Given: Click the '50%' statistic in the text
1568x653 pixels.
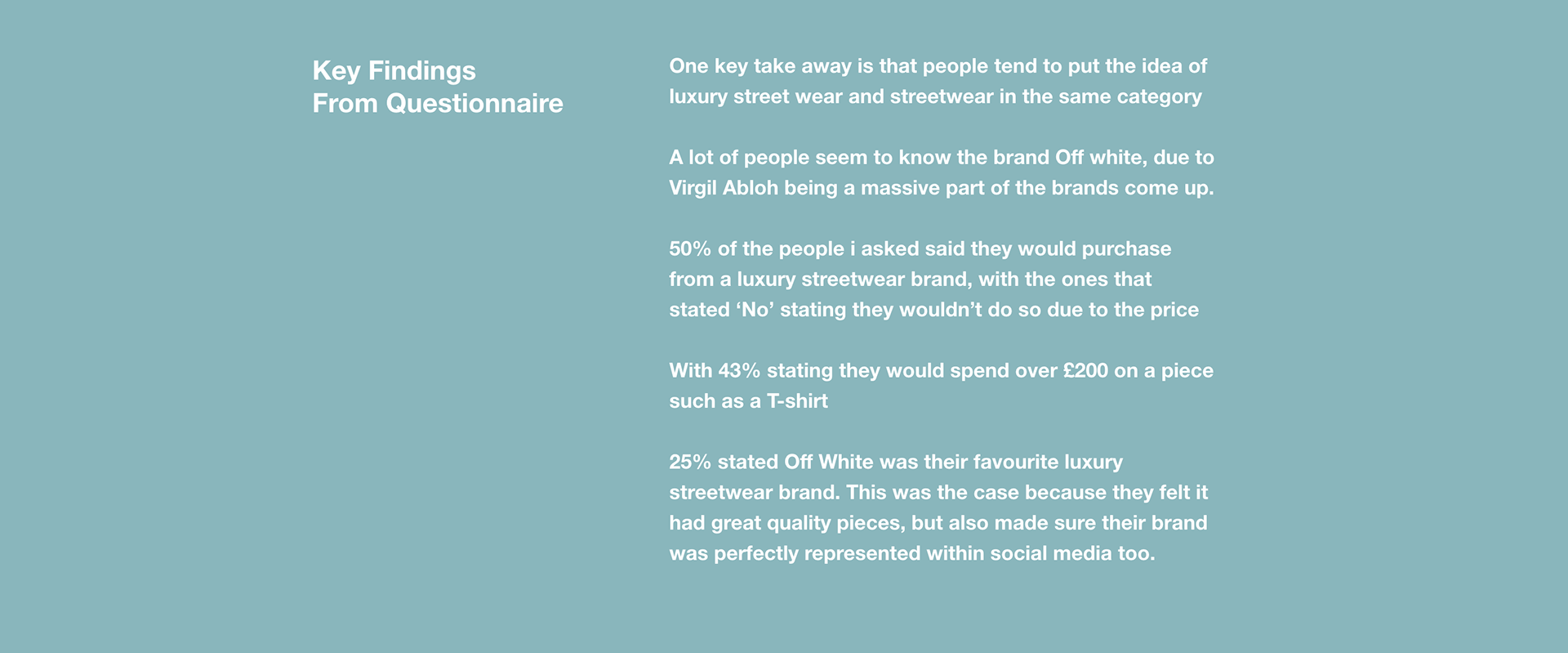Looking at the screenshot, I should click(690, 248).
